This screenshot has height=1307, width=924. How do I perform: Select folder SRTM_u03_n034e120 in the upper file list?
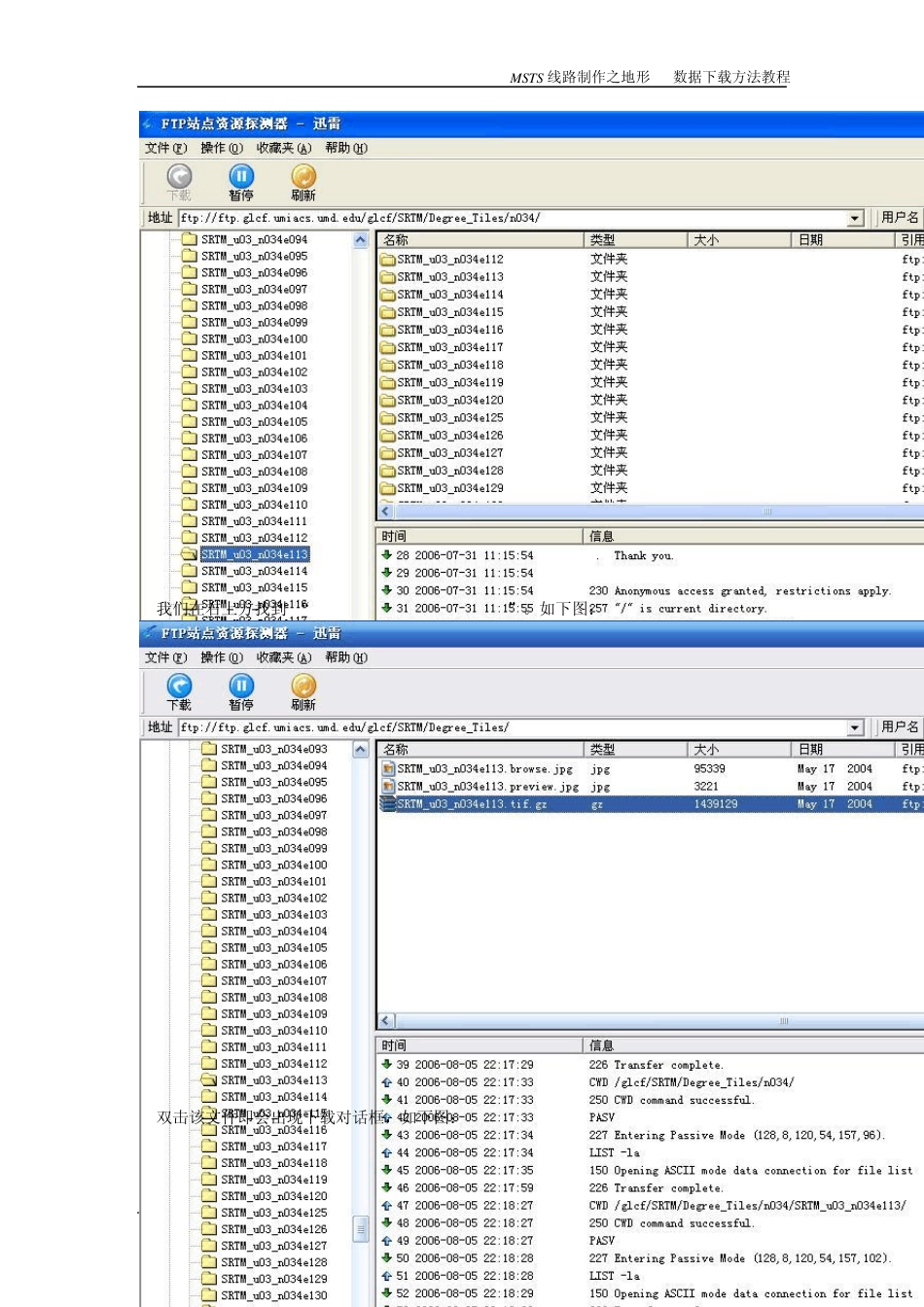pyautogui.click(x=449, y=401)
